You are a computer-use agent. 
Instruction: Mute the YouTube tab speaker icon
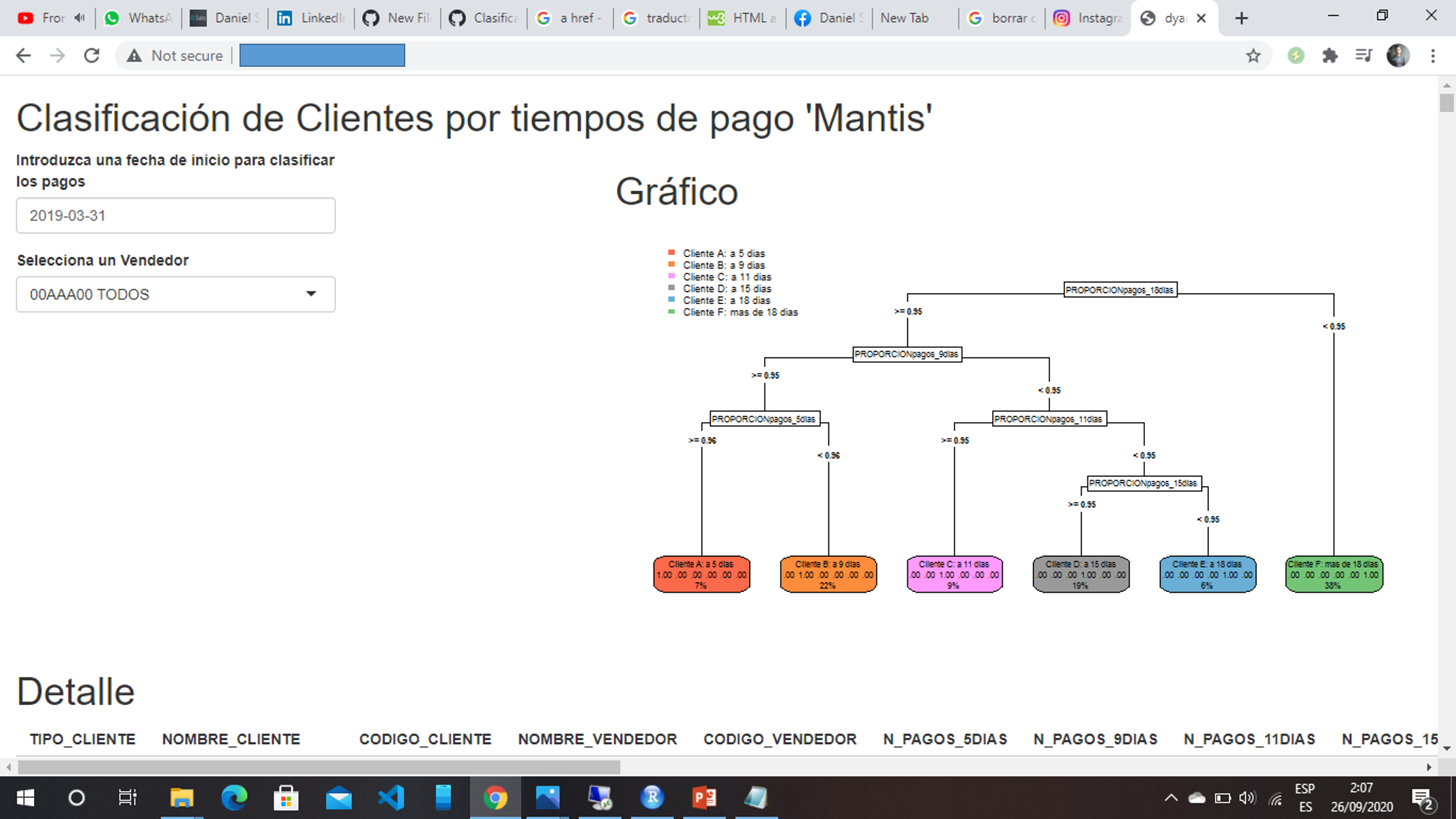pos(80,18)
